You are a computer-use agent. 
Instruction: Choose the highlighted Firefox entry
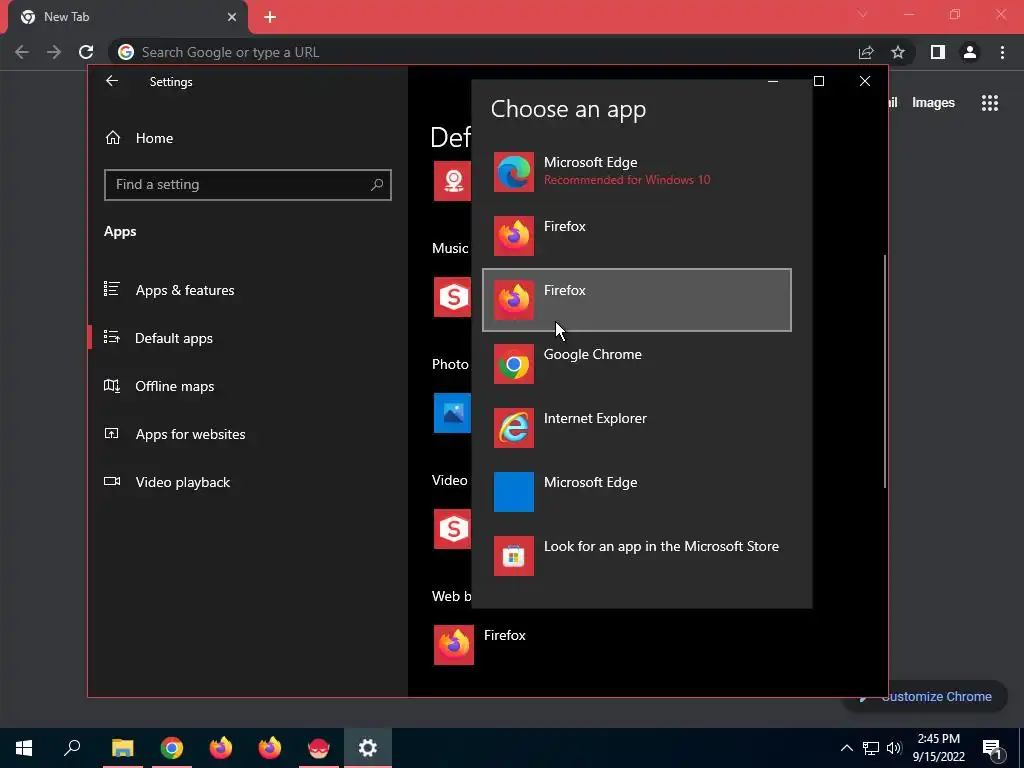[637, 300]
